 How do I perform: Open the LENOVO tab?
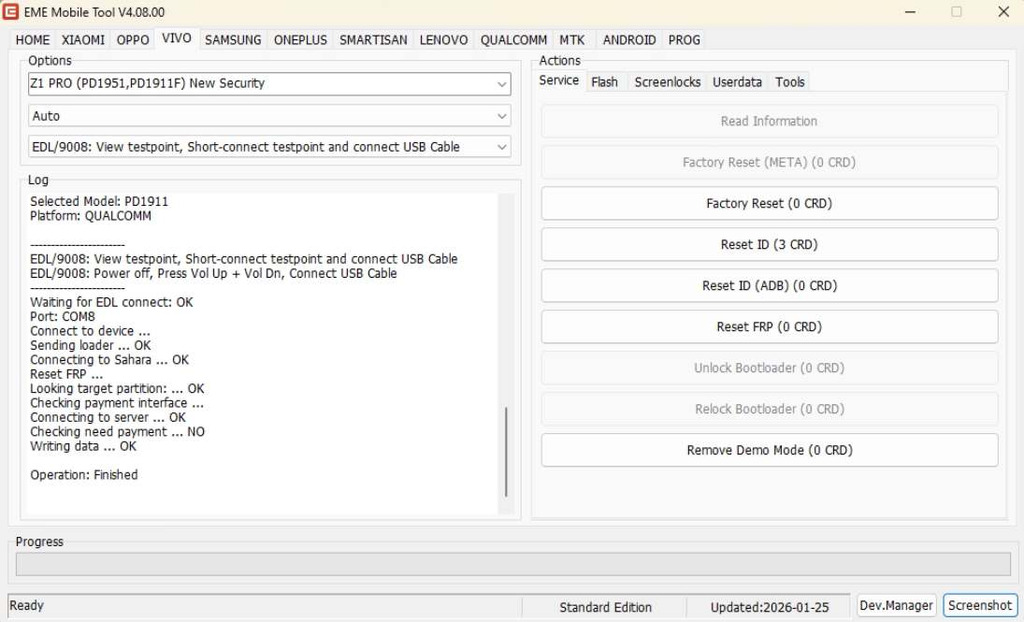[x=443, y=40]
